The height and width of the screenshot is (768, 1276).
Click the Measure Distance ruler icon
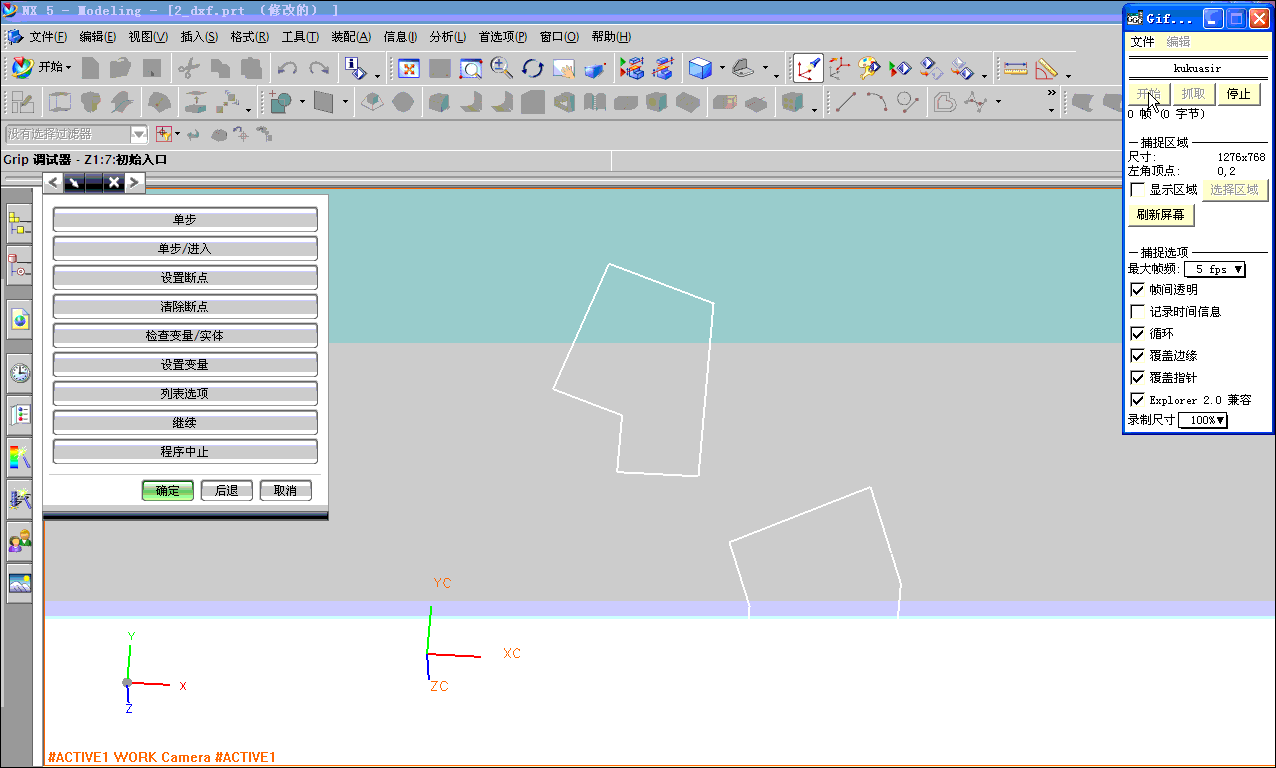coord(1016,69)
